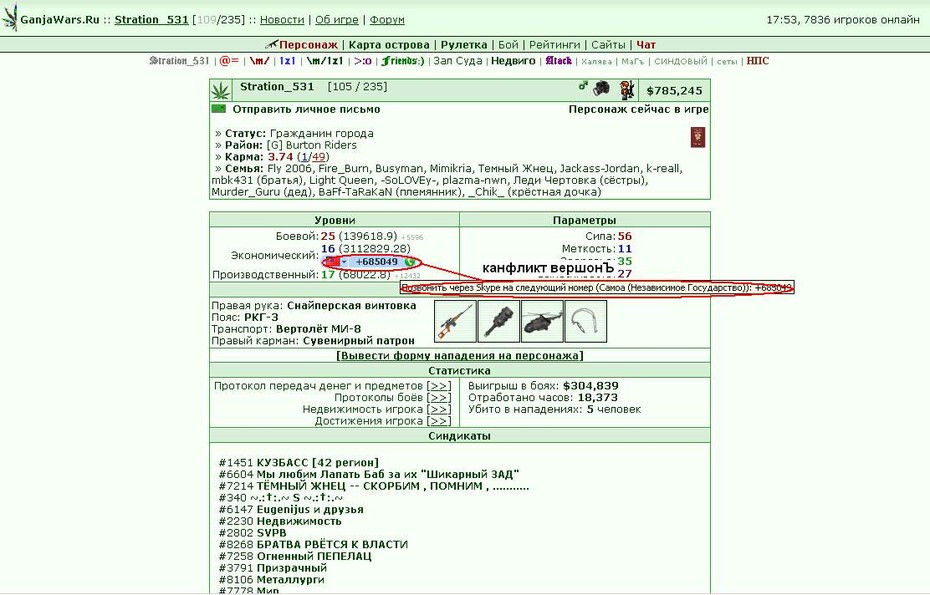Open the Friends:) custom link
The width and height of the screenshot is (930, 595).
coord(403,61)
